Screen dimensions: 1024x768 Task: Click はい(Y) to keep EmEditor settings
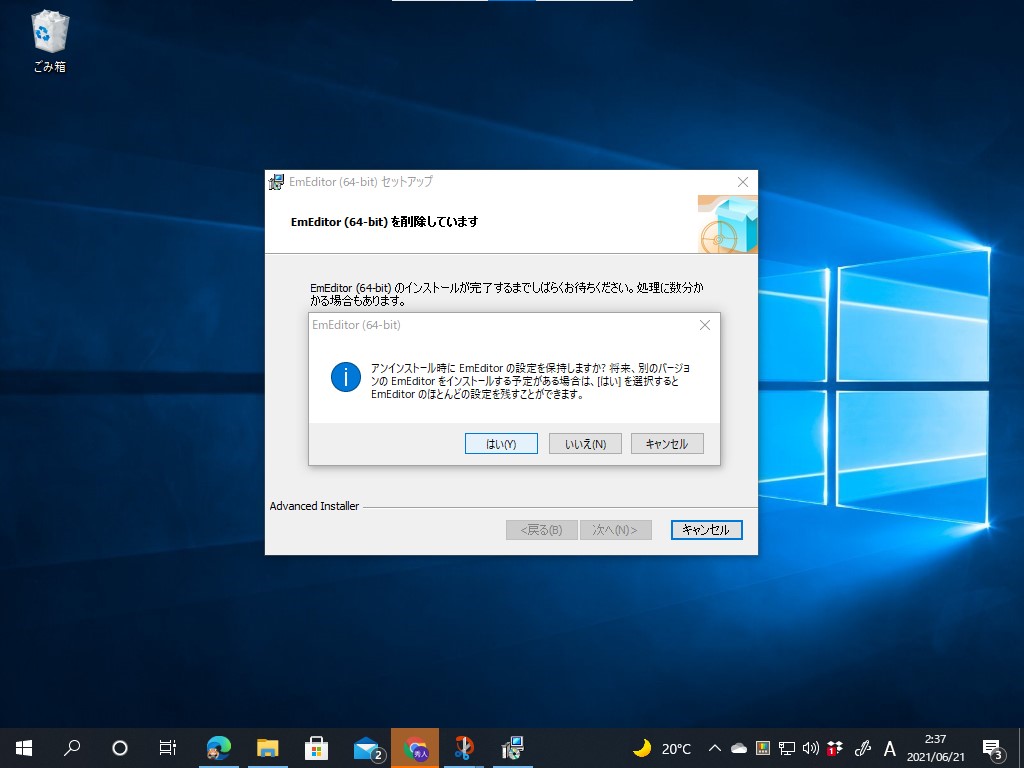[x=501, y=443]
